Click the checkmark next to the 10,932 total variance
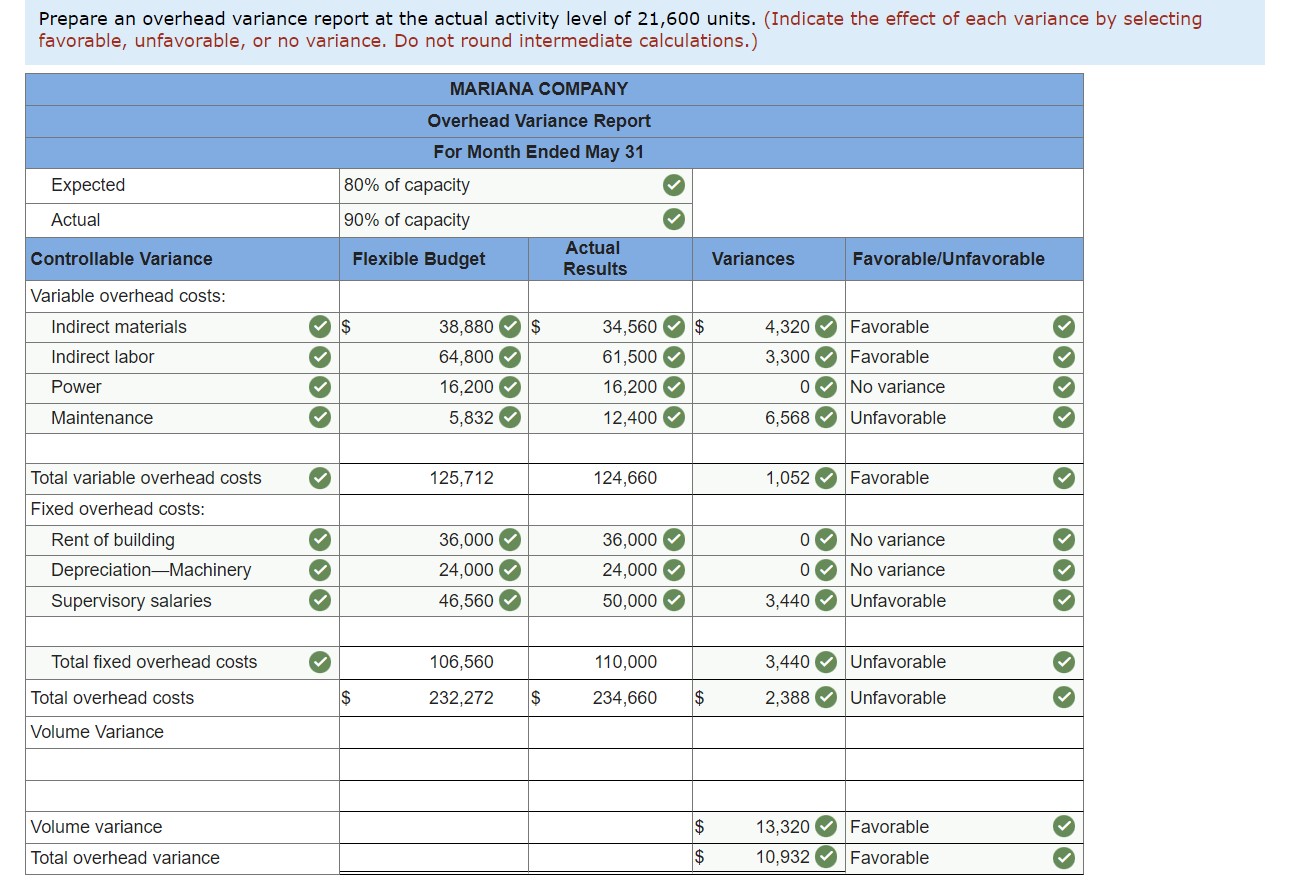 click(826, 858)
